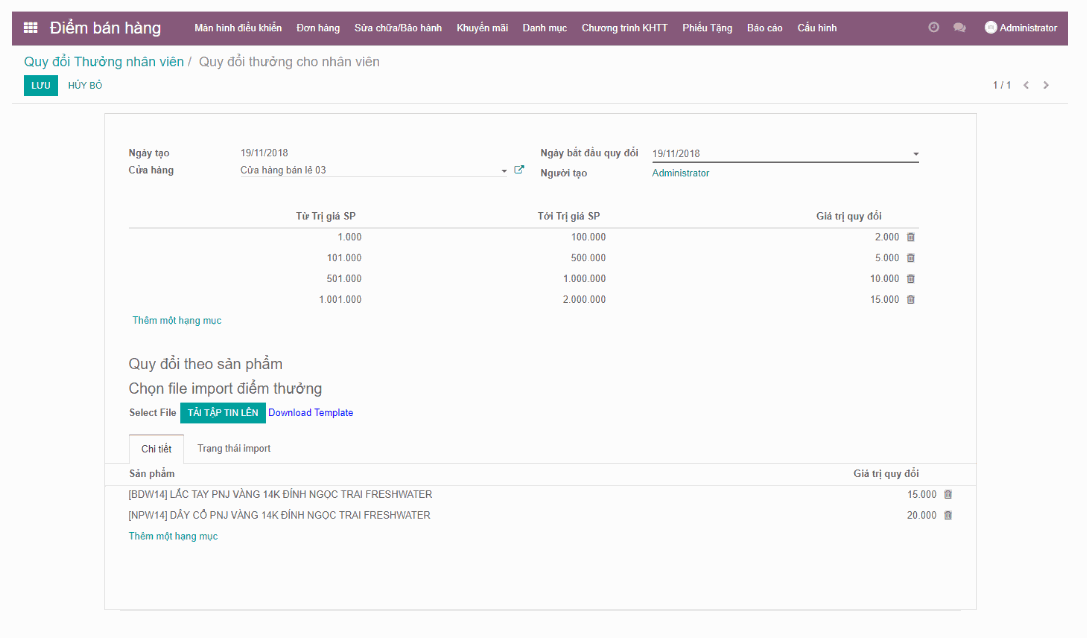
Task: Remove the [BDW14] bracelet product via trash icon
Action: click(x=947, y=494)
